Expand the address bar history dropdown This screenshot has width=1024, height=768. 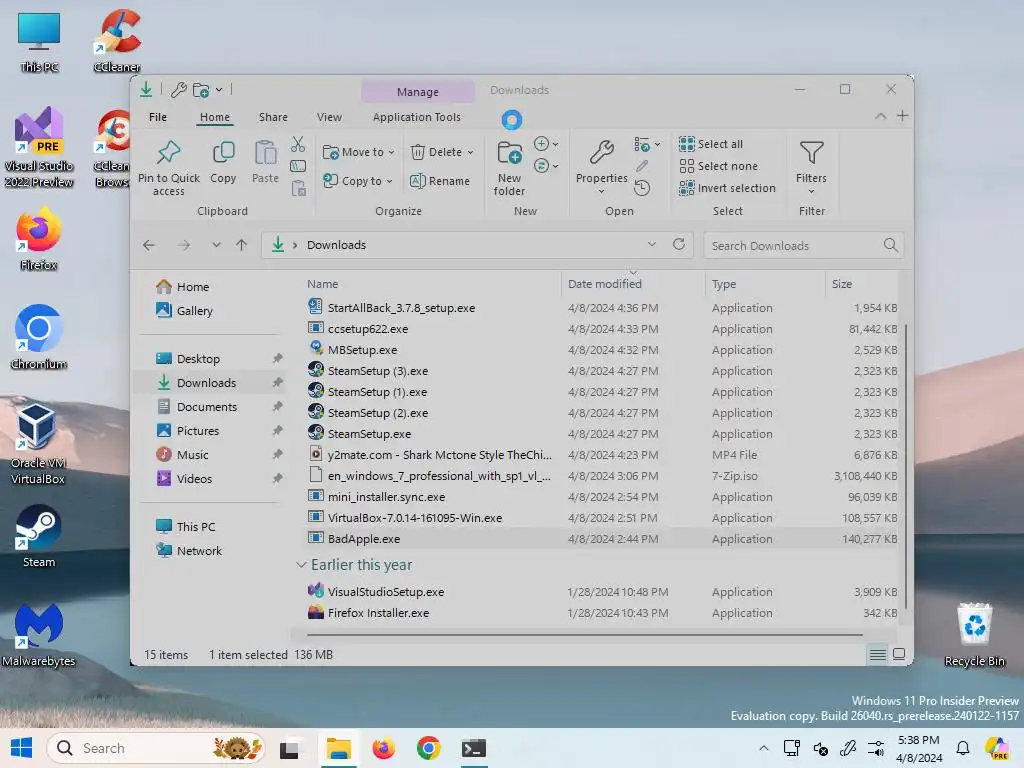tap(652, 244)
